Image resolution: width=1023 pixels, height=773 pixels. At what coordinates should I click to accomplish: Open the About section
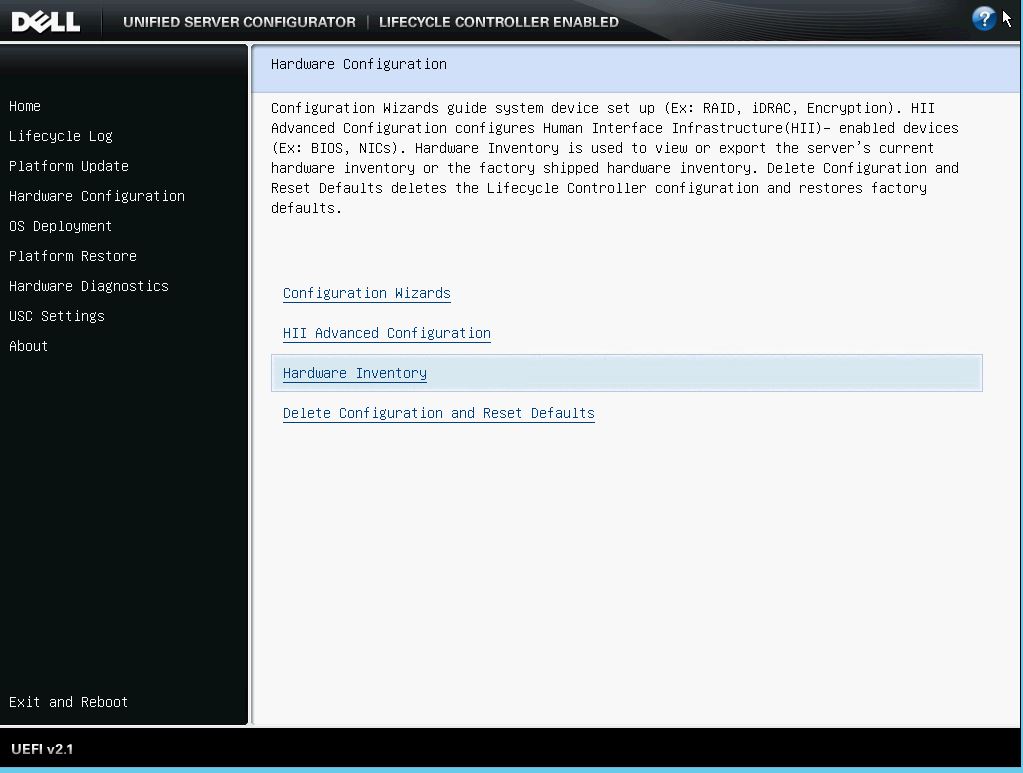(x=28, y=346)
